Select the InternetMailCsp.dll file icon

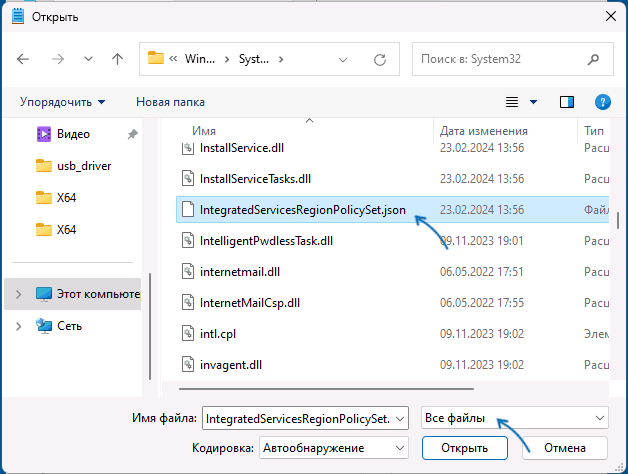[187, 302]
